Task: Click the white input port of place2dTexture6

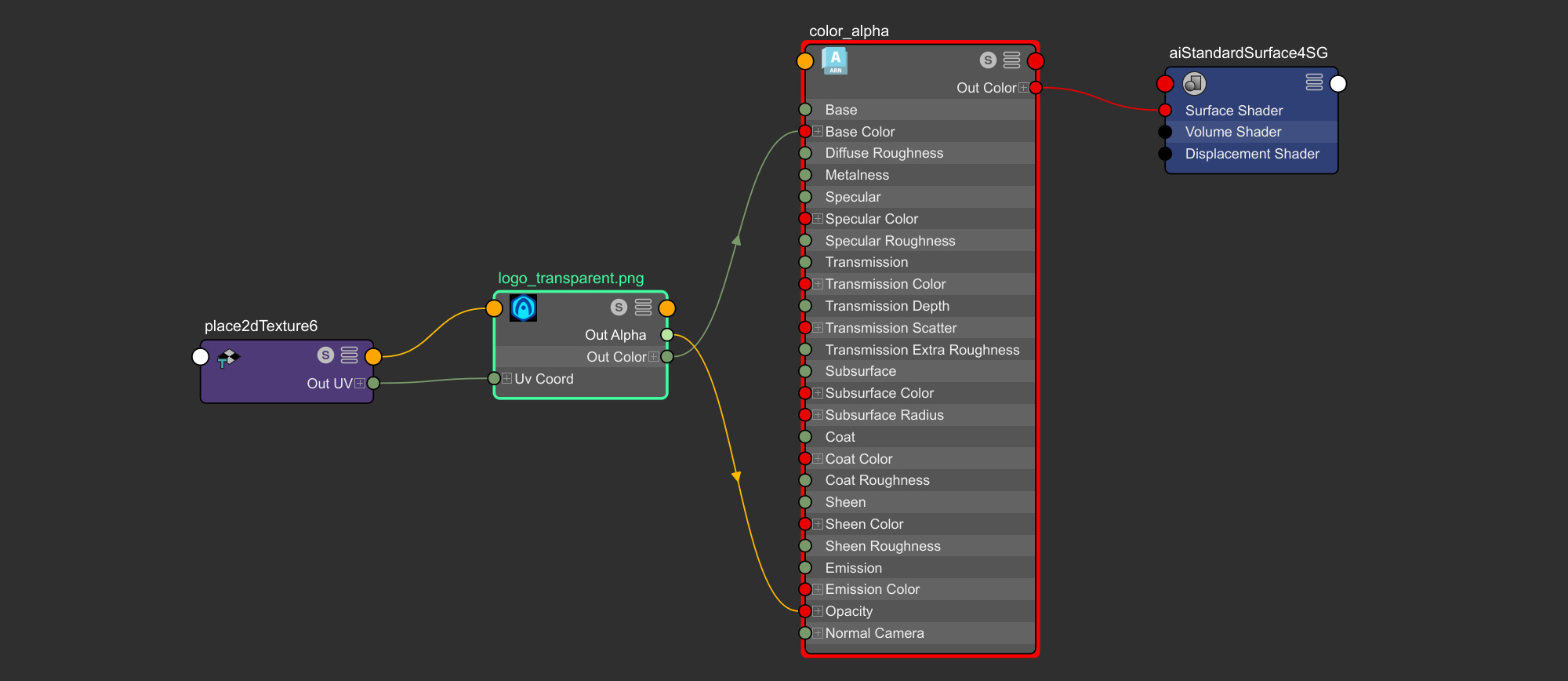Action: (201, 357)
